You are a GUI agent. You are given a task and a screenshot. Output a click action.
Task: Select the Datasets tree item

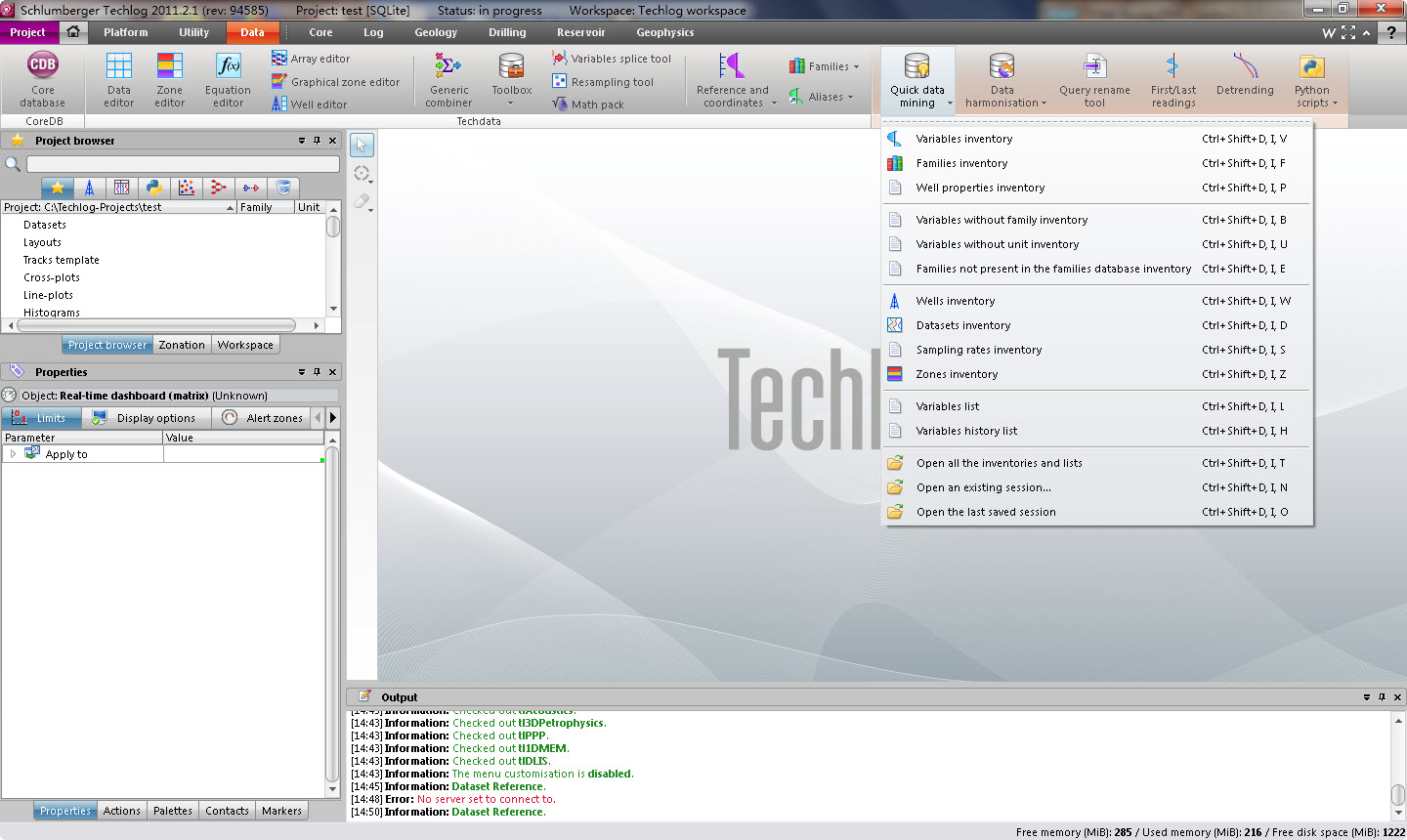click(45, 225)
